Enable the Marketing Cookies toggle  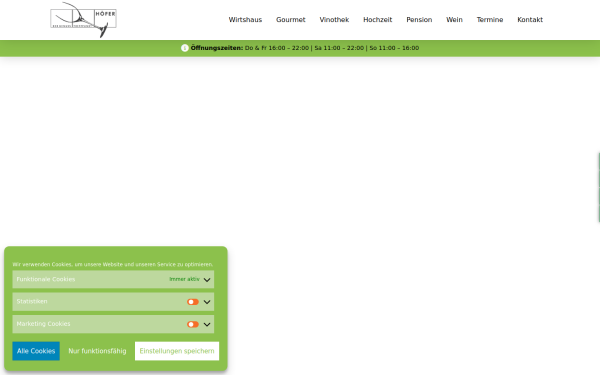click(193, 324)
